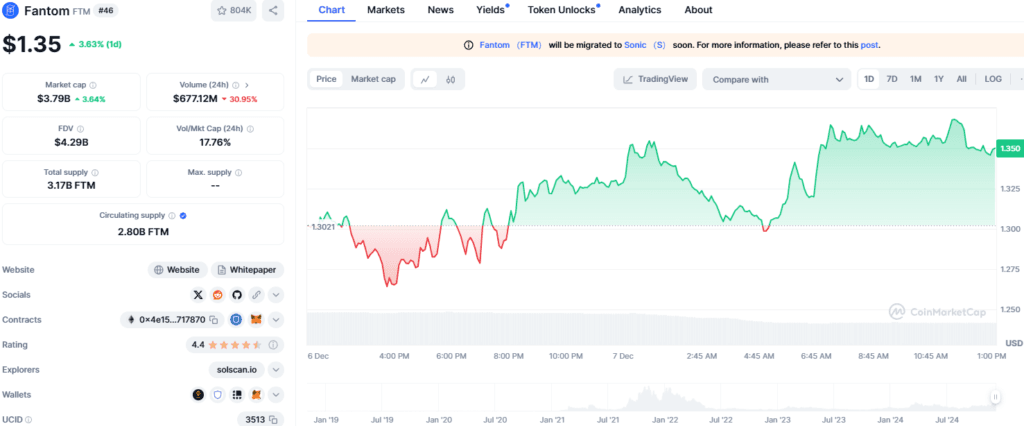The height and width of the screenshot is (426, 1024).
Task: Select the candlestick chart style
Action: coord(450,80)
